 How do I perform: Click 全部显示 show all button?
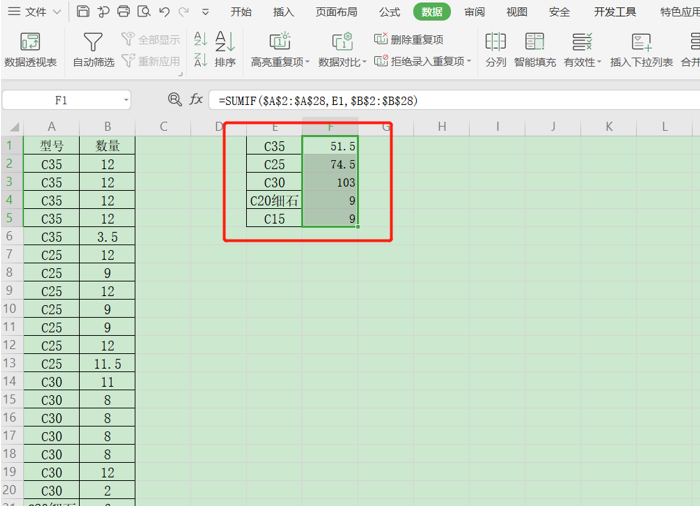(151, 40)
